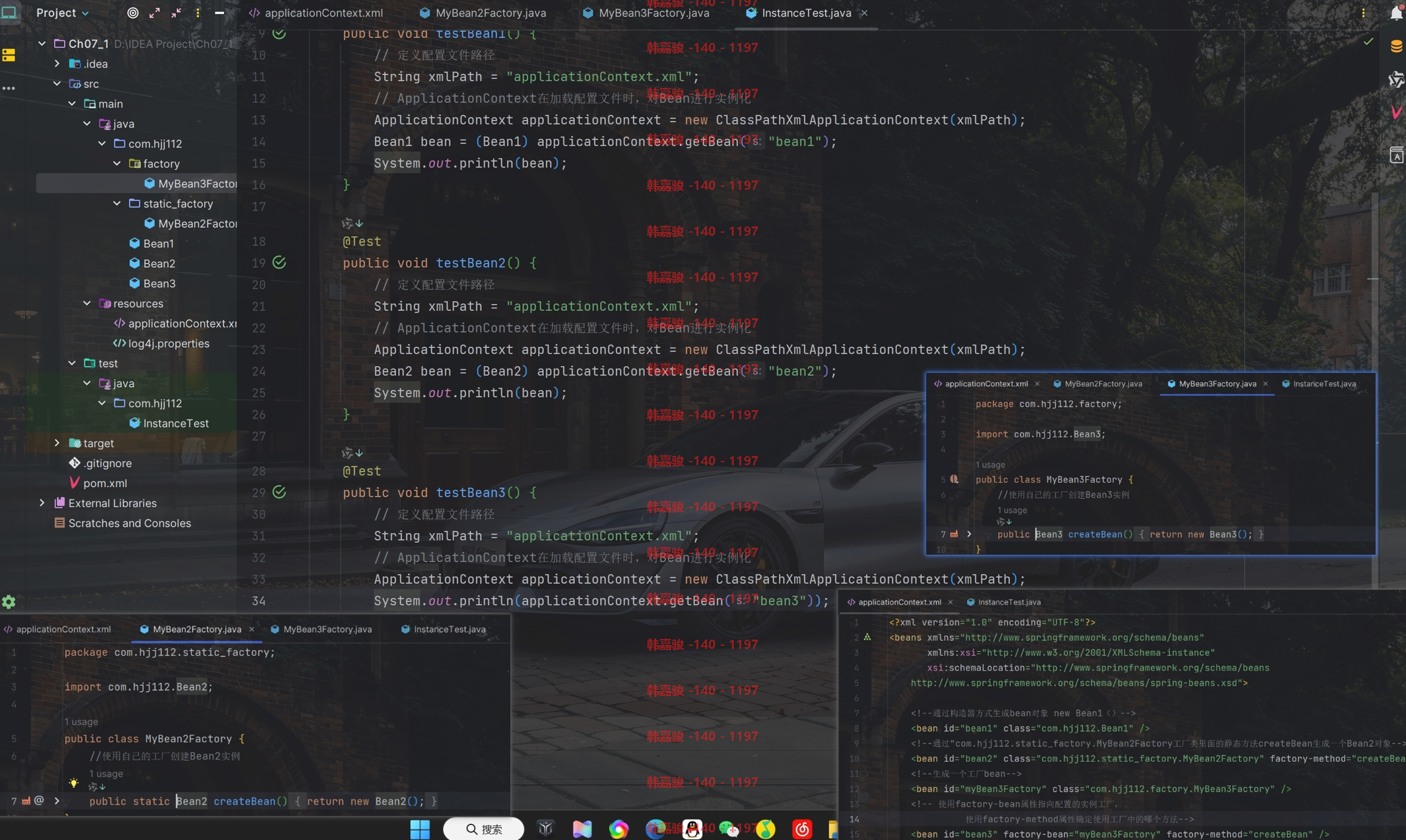Image resolution: width=1406 pixels, height=840 pixels.
Task: Open the Windows Start button
Action: click(x=420, y=829)
